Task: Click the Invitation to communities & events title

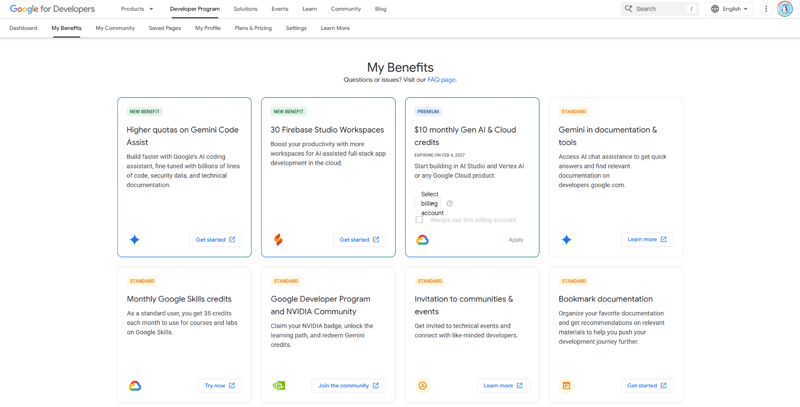Action: pos(464,305)
